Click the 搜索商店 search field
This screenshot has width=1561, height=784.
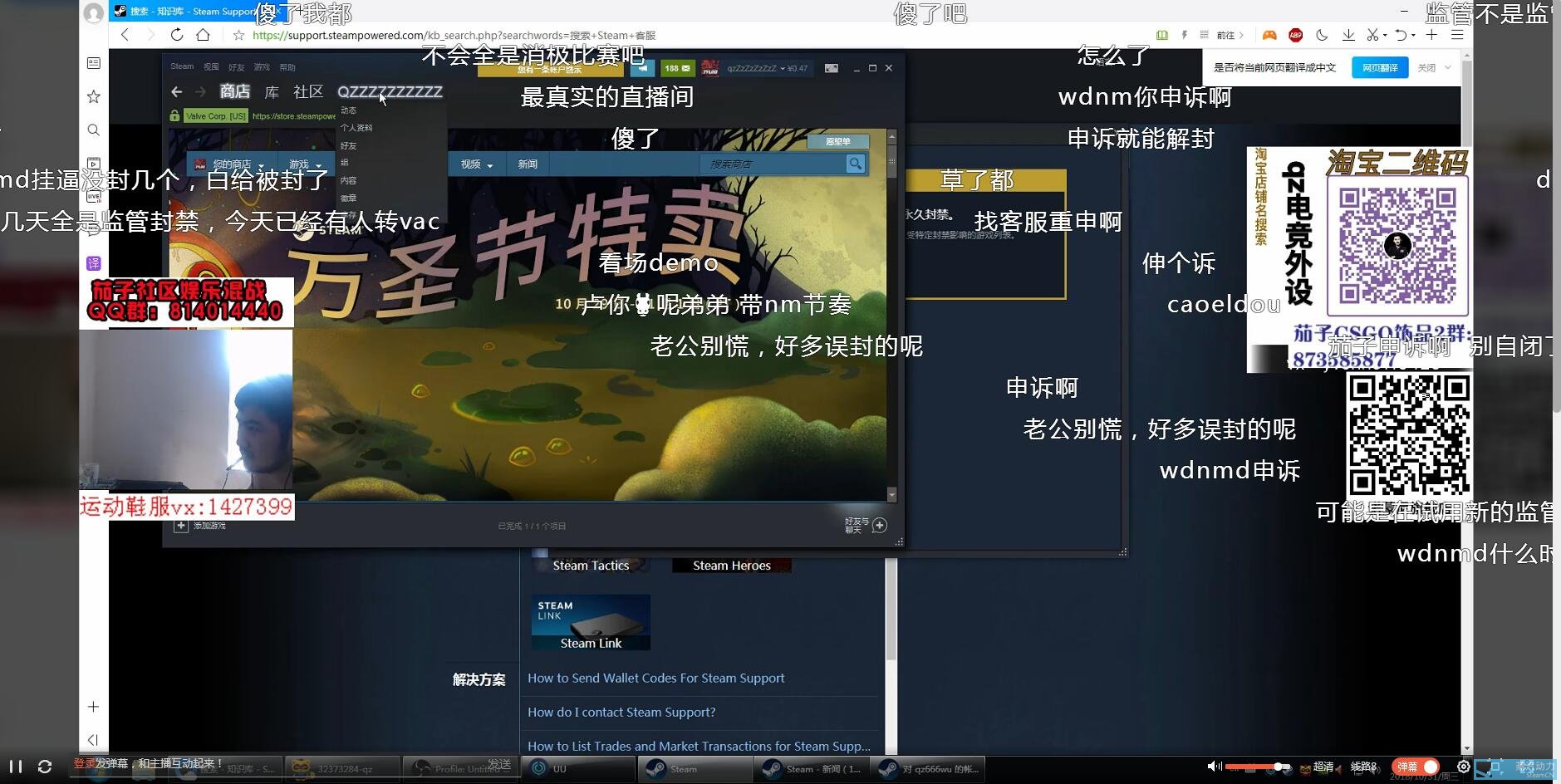tap(772, 164)
